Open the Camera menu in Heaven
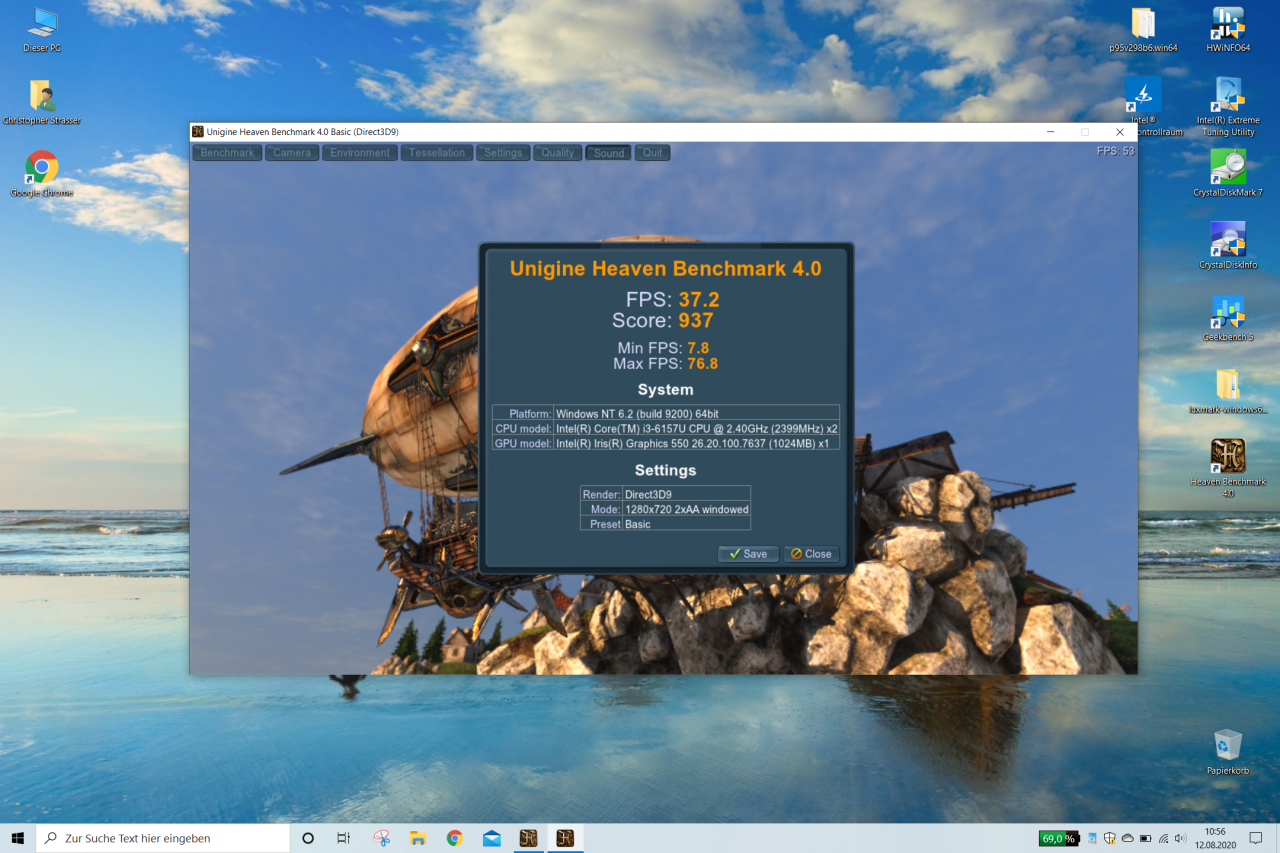1280x853 pixels. (x=292, y=153)
